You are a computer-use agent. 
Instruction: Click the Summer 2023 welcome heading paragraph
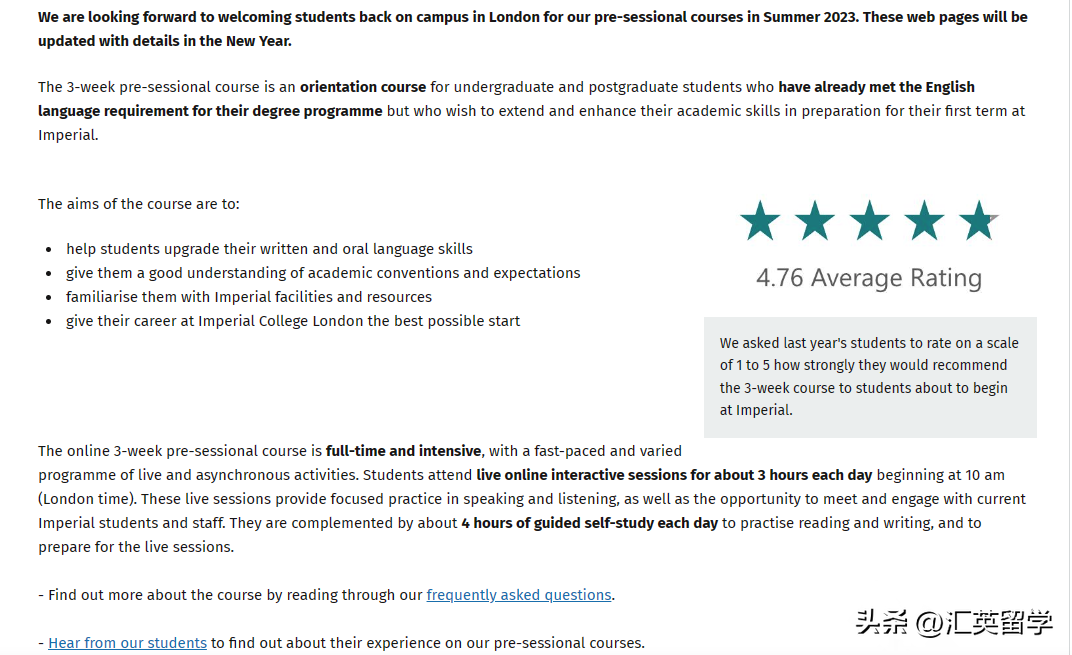[533, 29]
